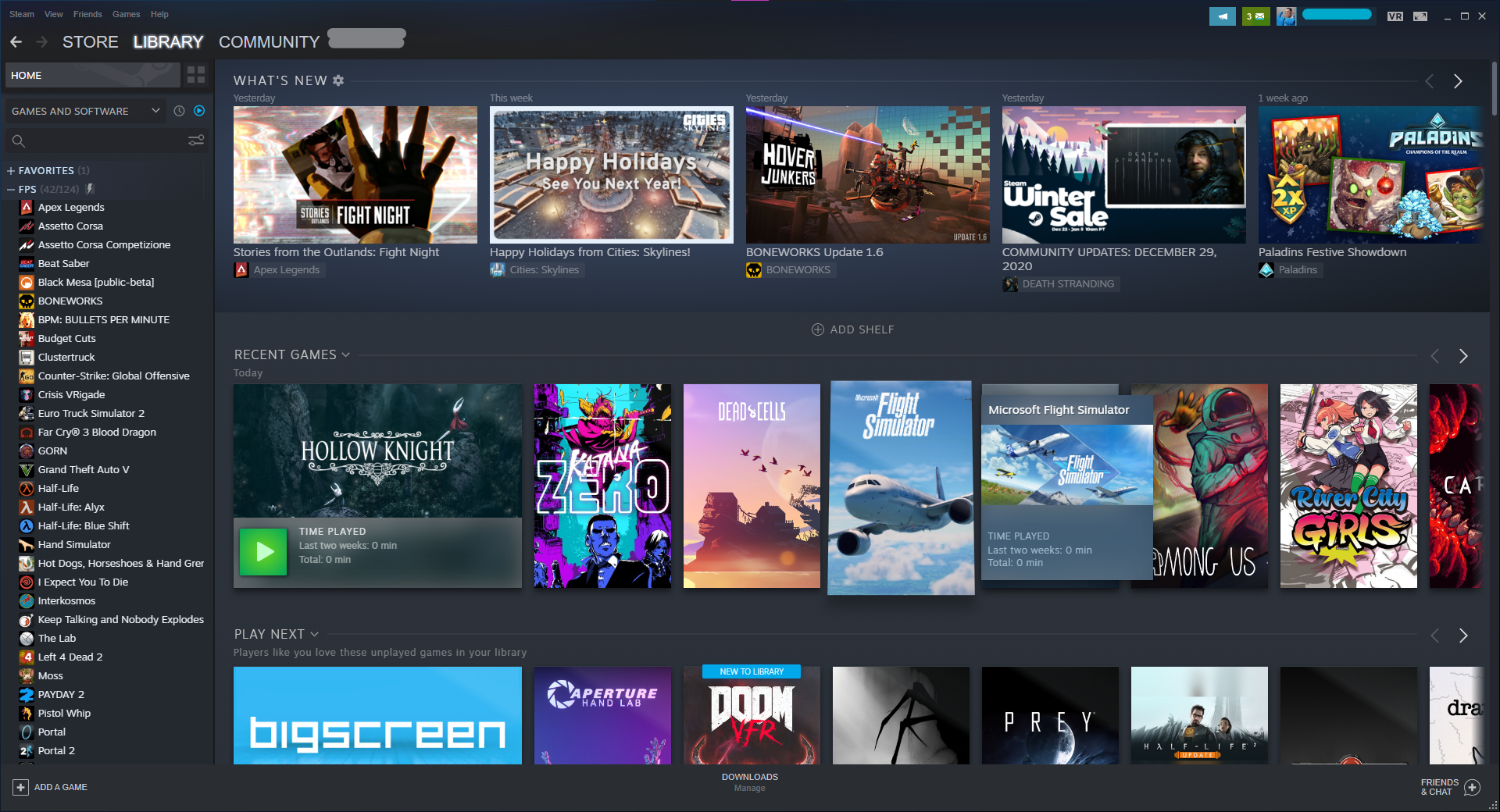Select Apex Legends in the game list
The height and width of the screenshot is (812, 1500).
pos(71,207)
